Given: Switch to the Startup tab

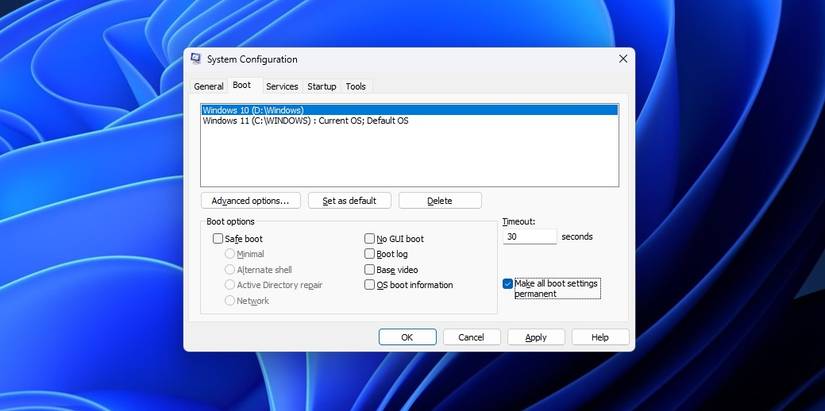Looking at the screenshot, I should click(322, 87).
